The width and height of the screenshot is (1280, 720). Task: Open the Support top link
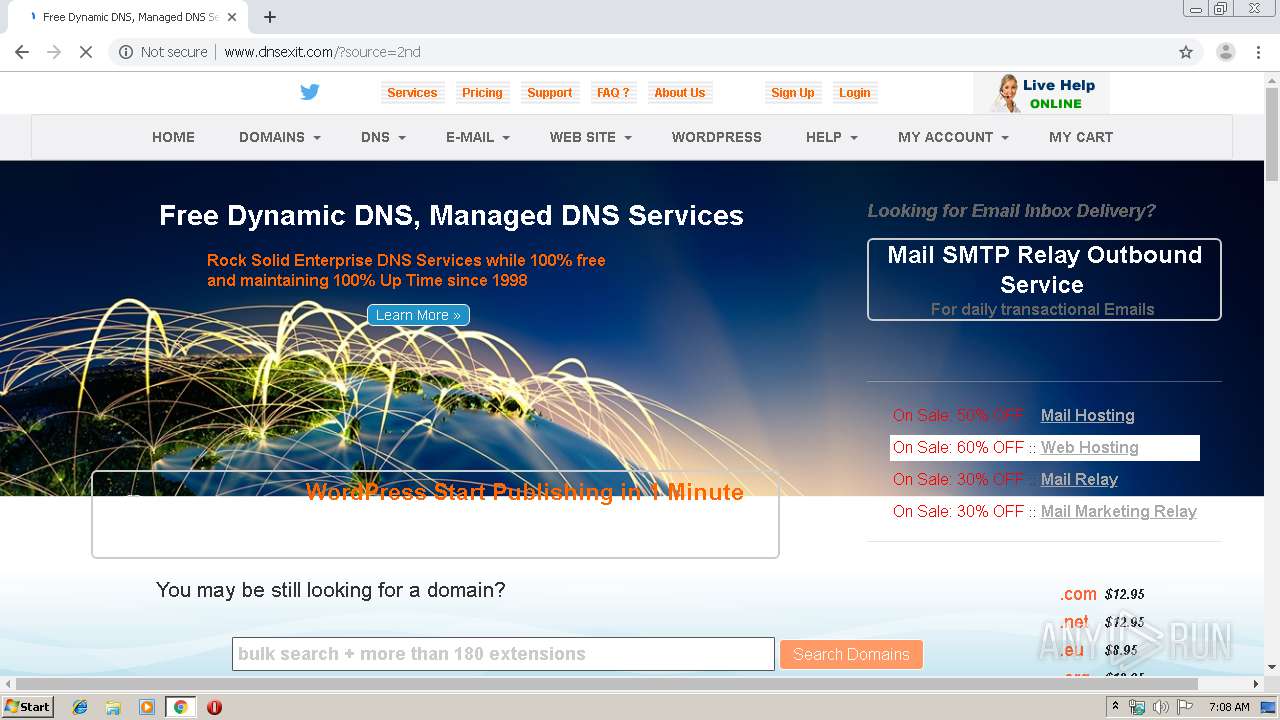click(x=549, y=93)
